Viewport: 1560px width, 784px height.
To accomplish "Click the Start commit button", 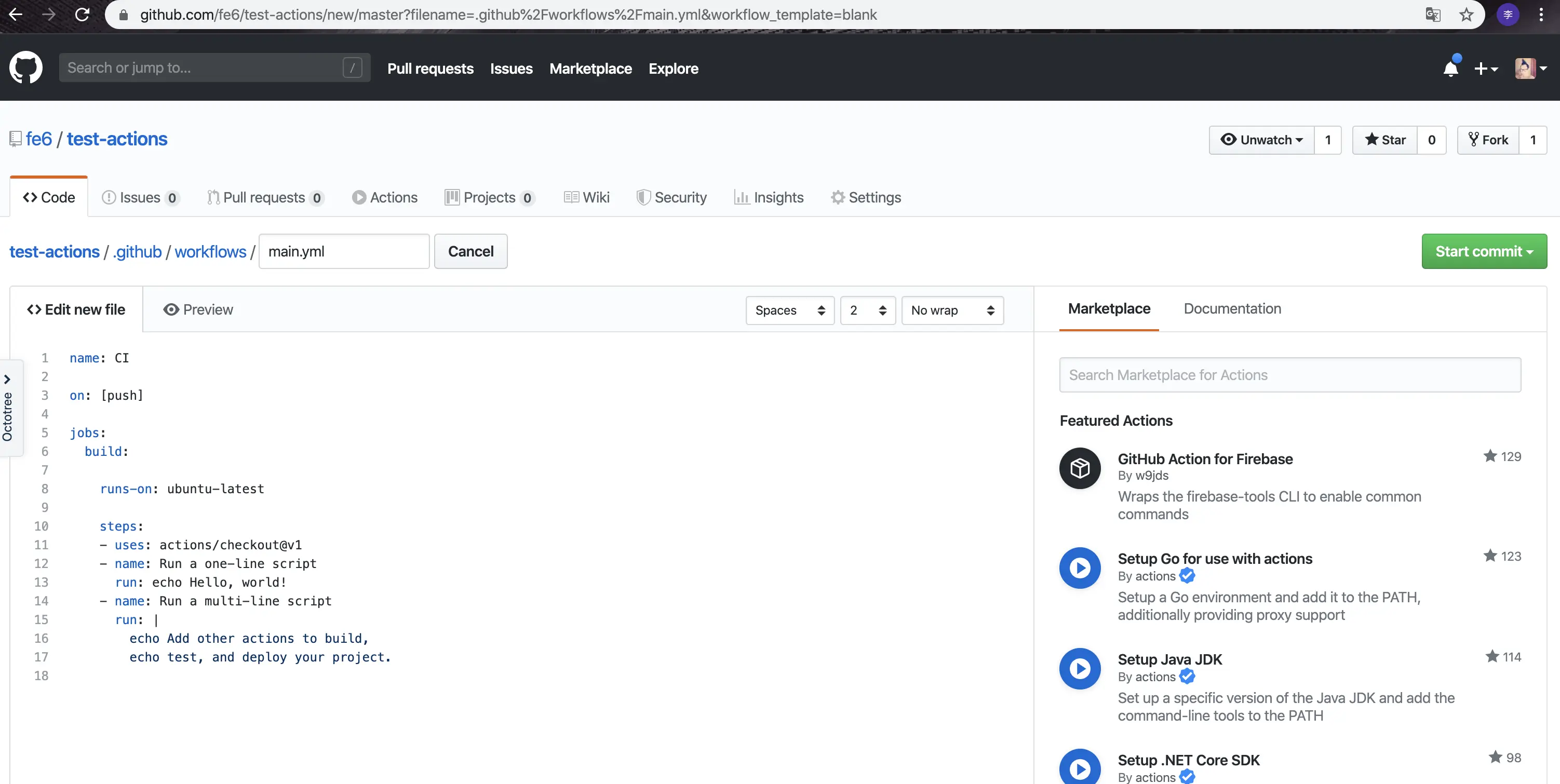I will click(1484, 251).
